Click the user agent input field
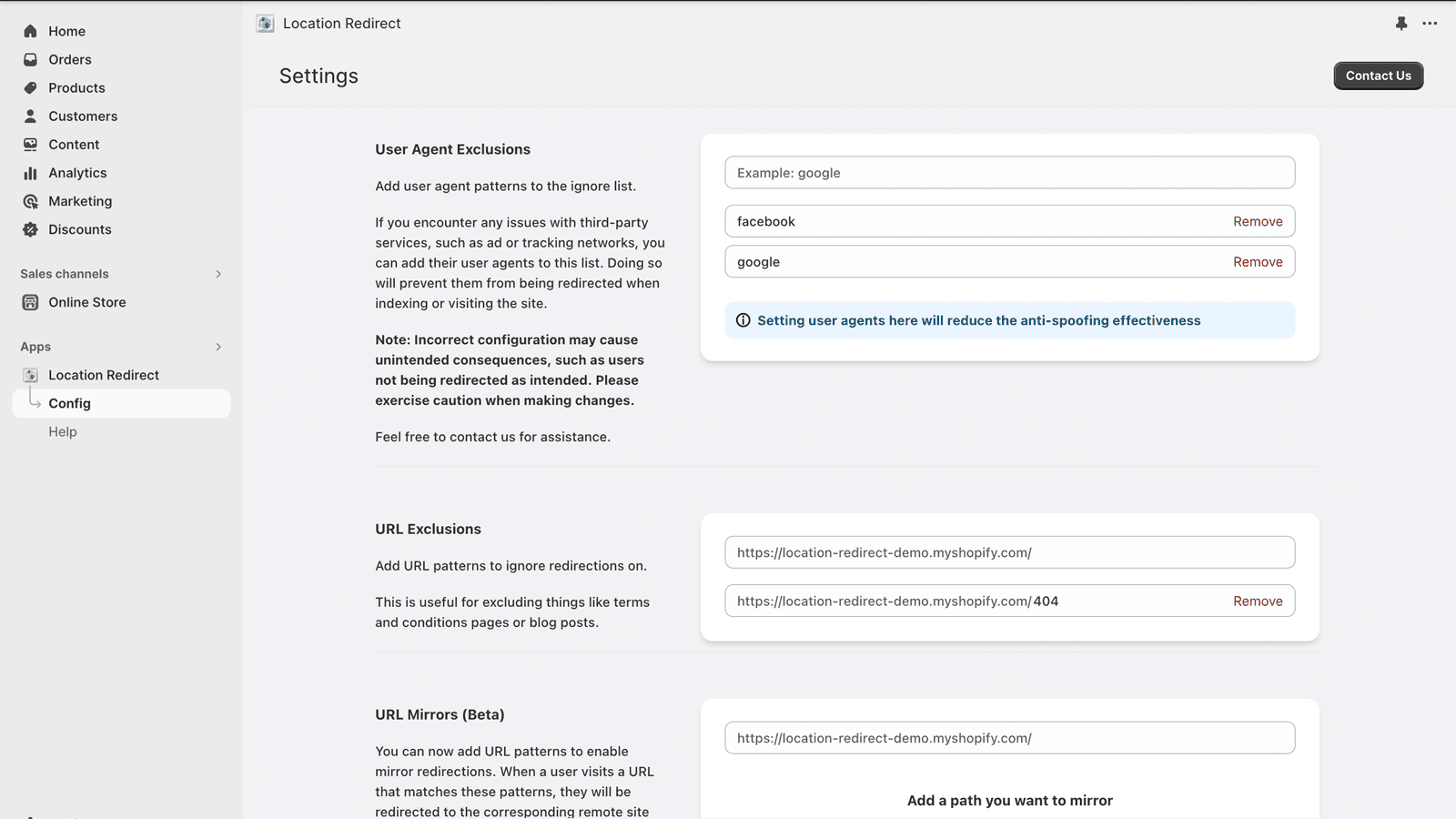 [x=1009, y=172]
